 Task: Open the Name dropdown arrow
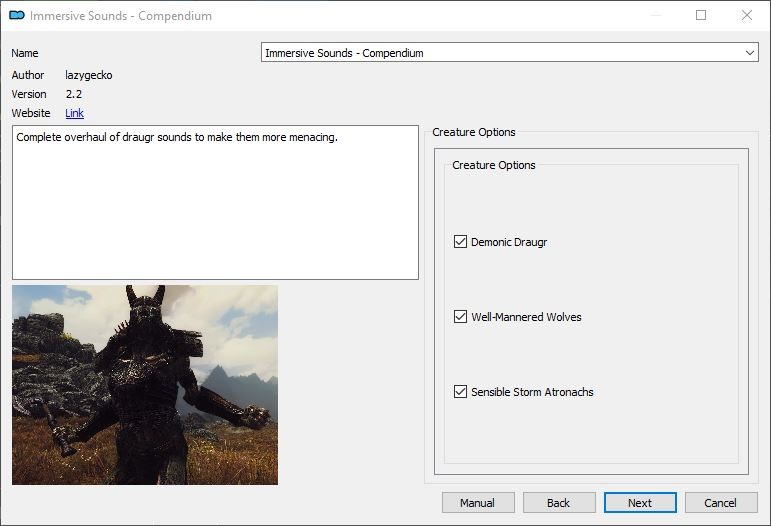coord(749,53)
